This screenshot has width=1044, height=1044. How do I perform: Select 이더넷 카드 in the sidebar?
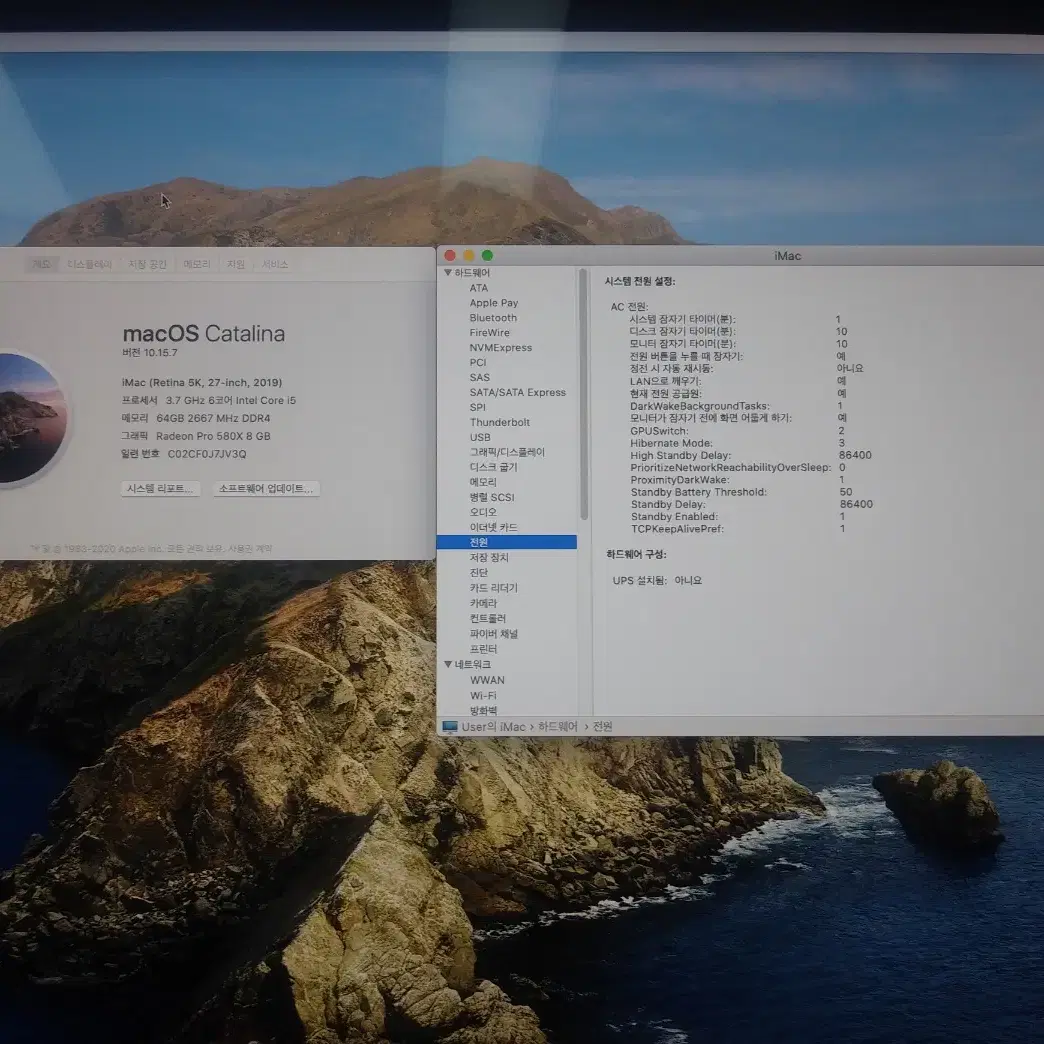pyautogui.click(x=493, y=527)
